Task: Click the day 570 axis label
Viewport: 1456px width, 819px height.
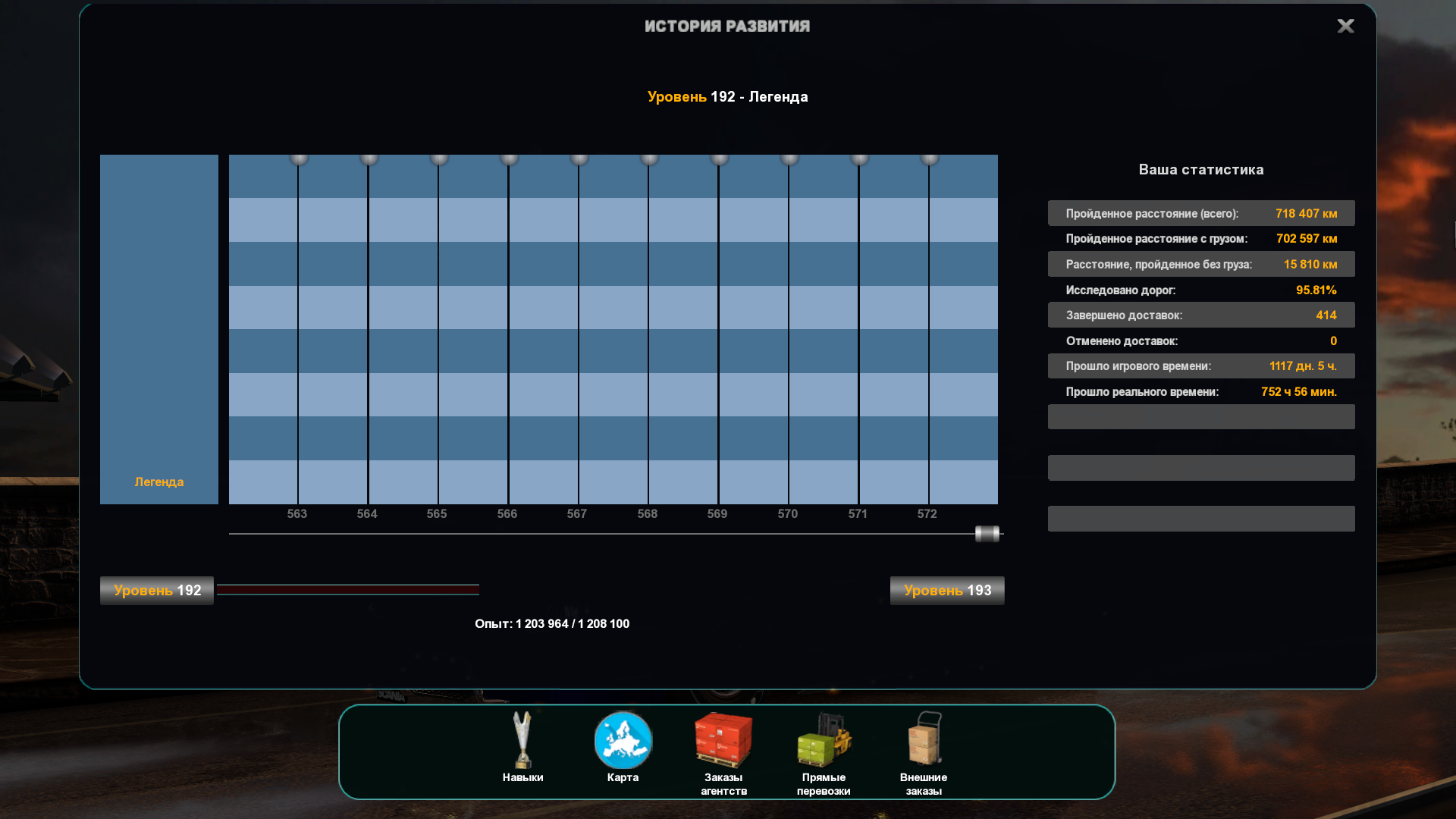Action: point(787,514)
